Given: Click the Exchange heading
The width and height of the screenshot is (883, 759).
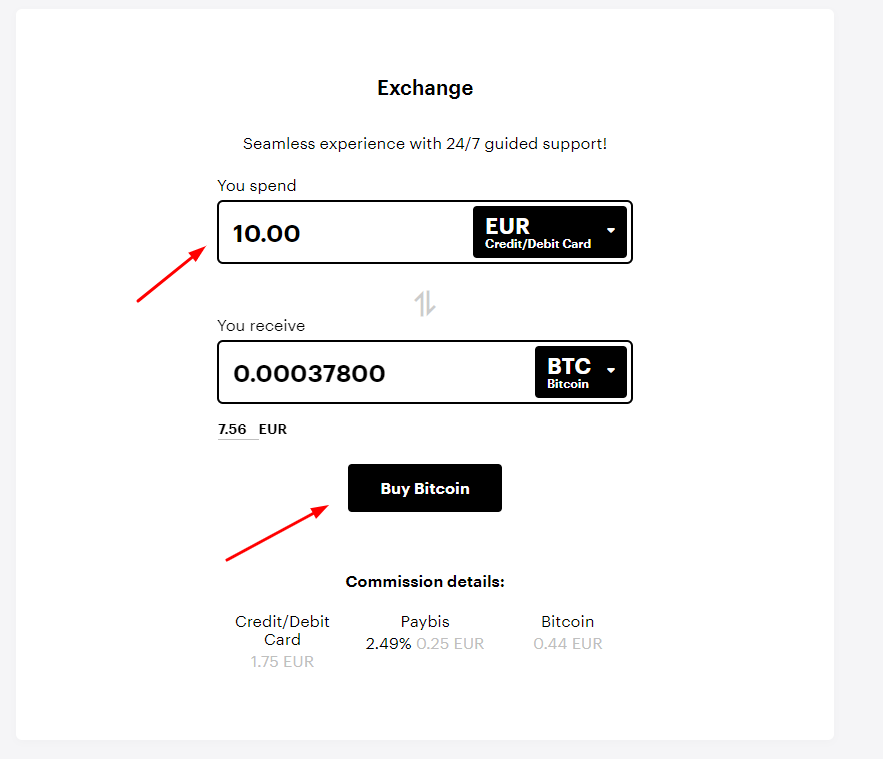Looking at the screenshot, I should 424,88.
